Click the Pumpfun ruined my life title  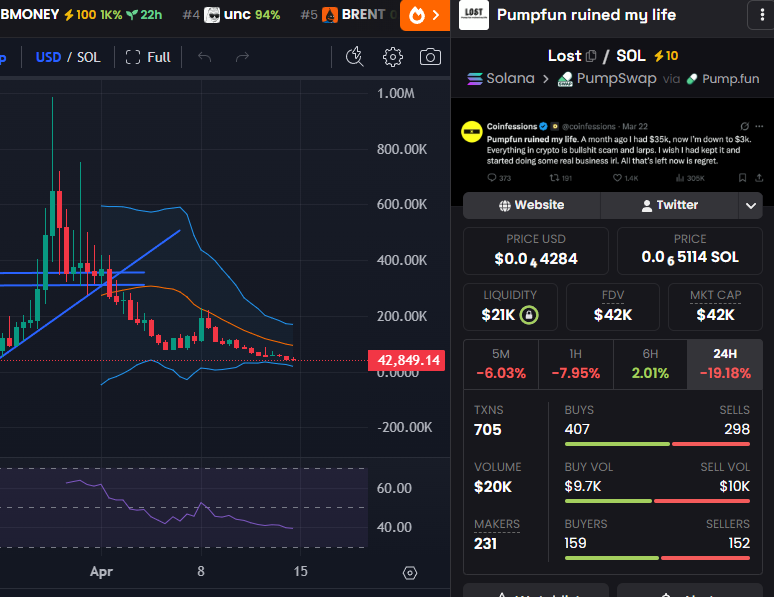(x=586, y=15)
